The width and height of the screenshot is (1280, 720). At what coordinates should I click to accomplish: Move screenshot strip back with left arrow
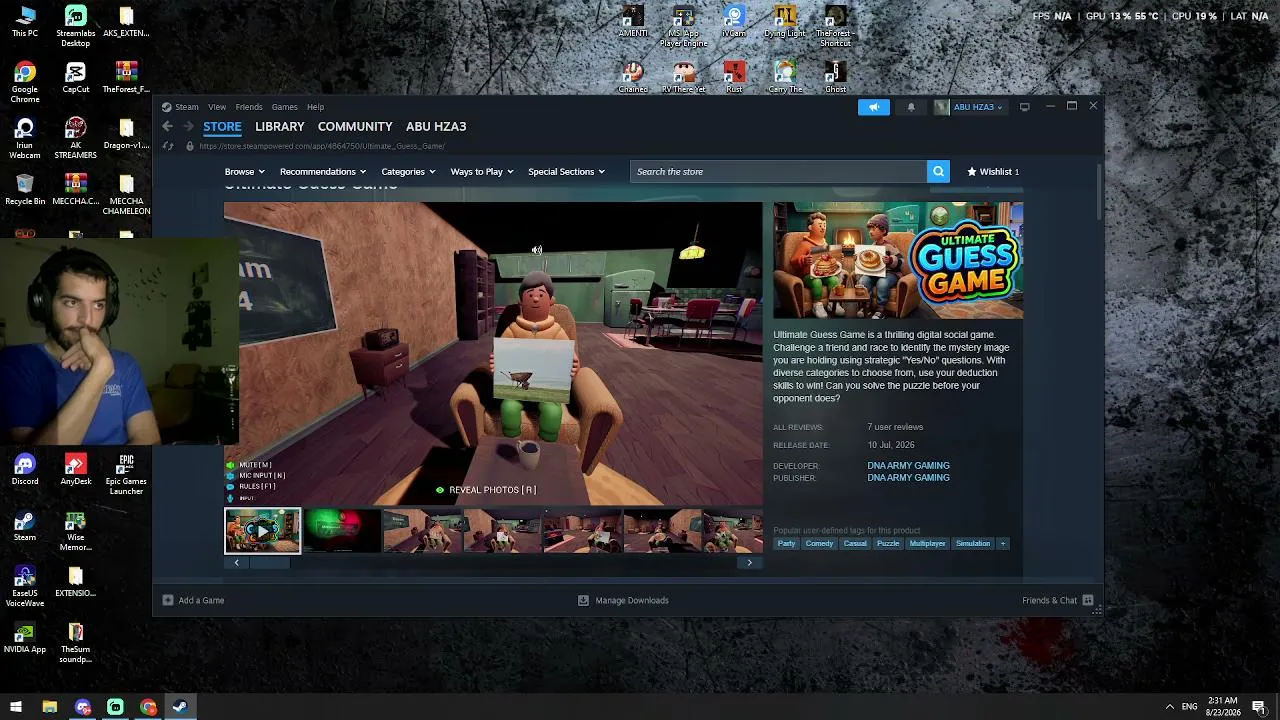pyautogui.click(x=236, y=563)
